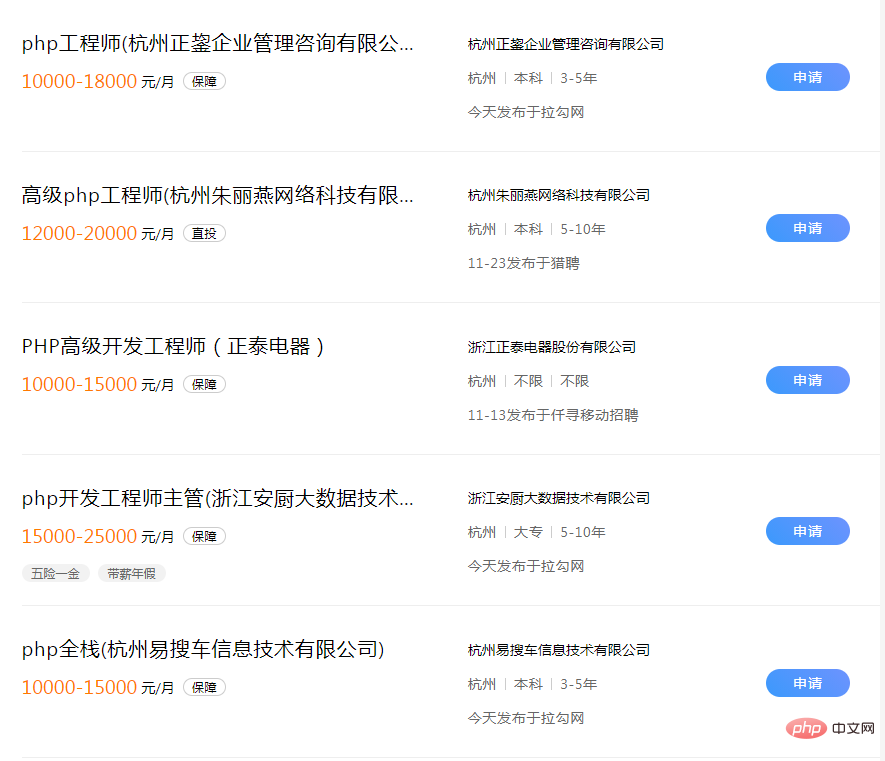Screen dimensions: 885x761
Task: Open job title php开发工程师主管(浙江安厨大数据技术...
Action: click(x=217, y=498)
